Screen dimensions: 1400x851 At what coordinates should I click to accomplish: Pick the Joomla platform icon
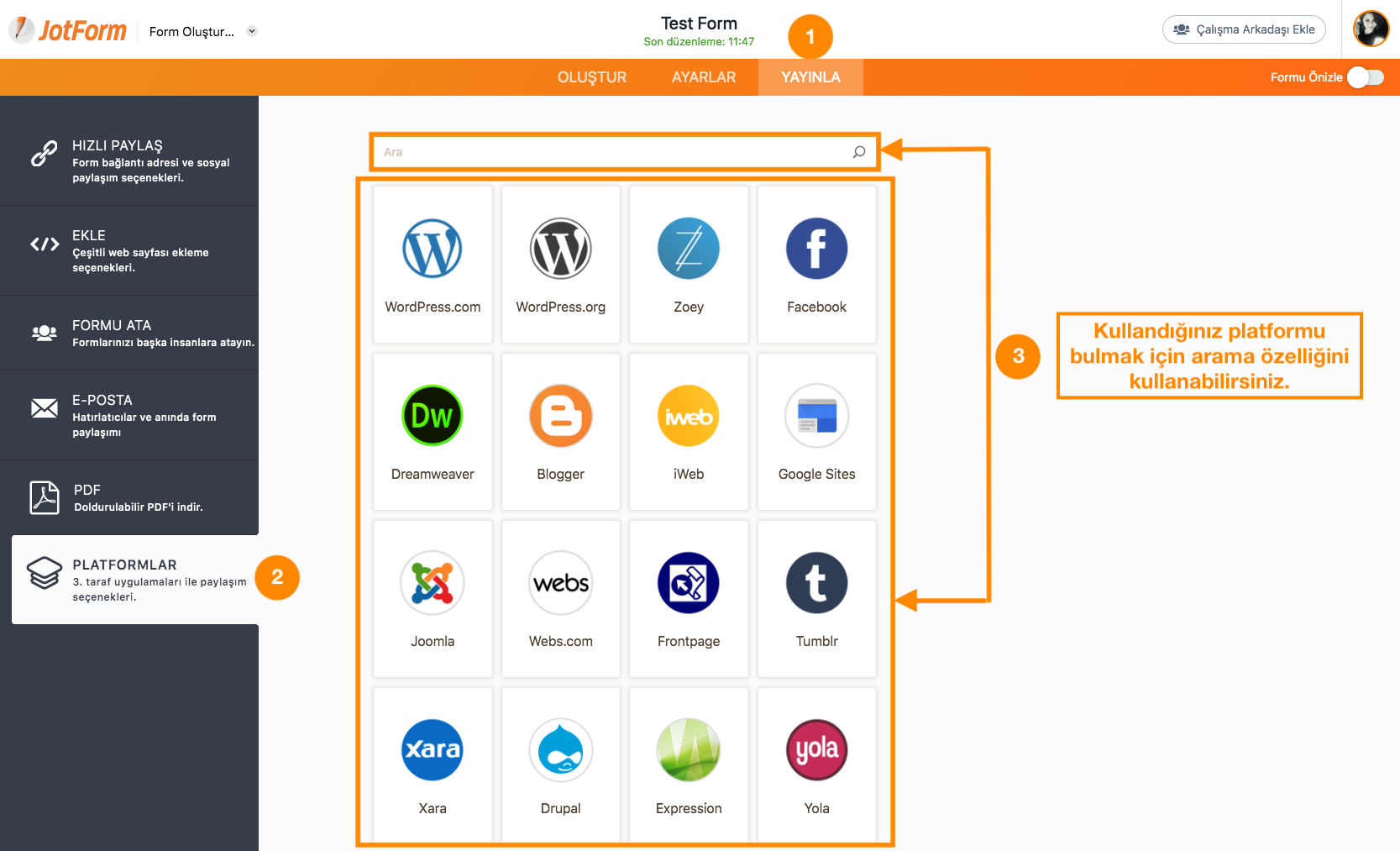click(433, 583)
